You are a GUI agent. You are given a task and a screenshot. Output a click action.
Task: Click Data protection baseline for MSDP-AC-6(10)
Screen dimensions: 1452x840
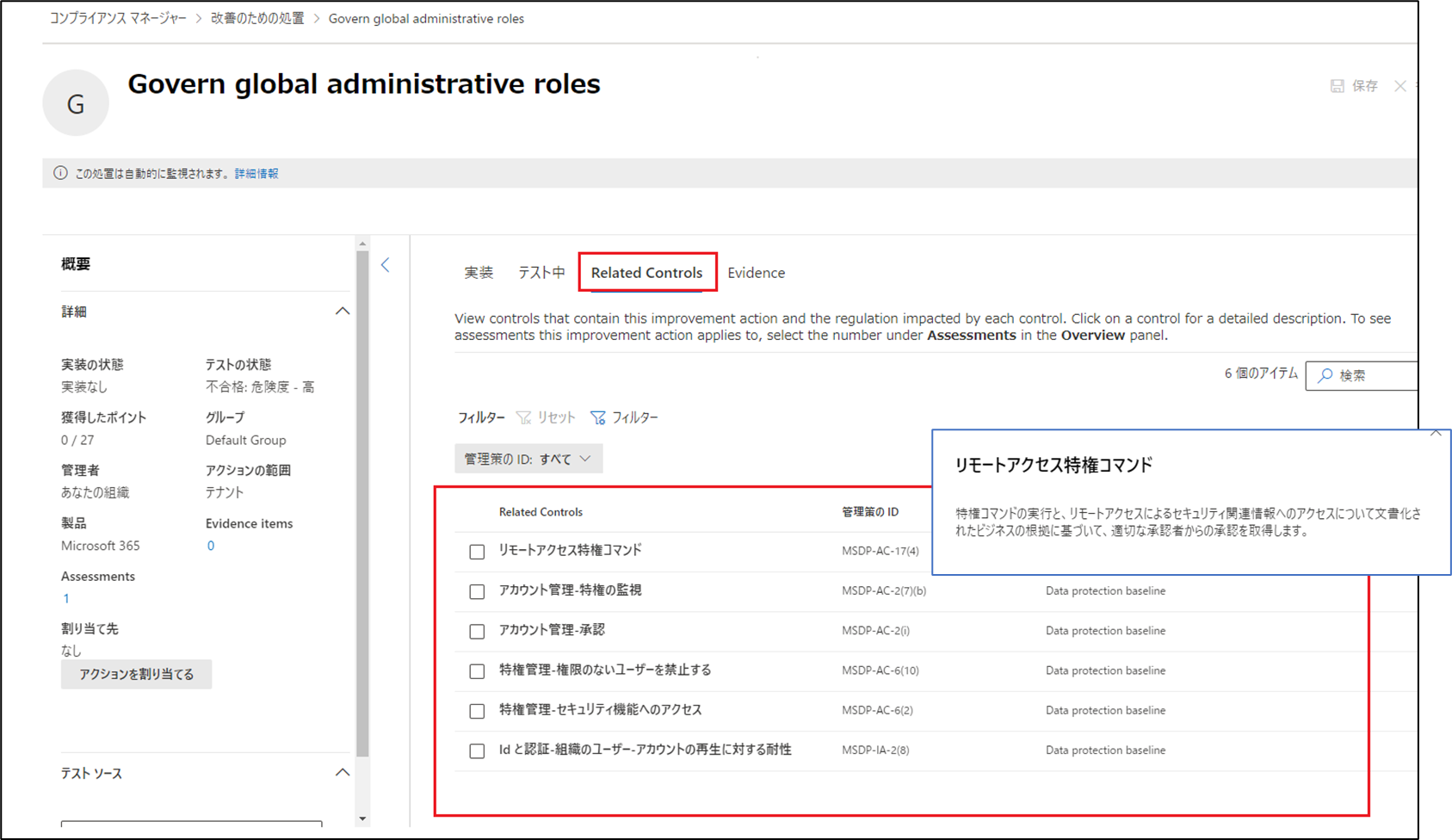(x=1105, y=670)
